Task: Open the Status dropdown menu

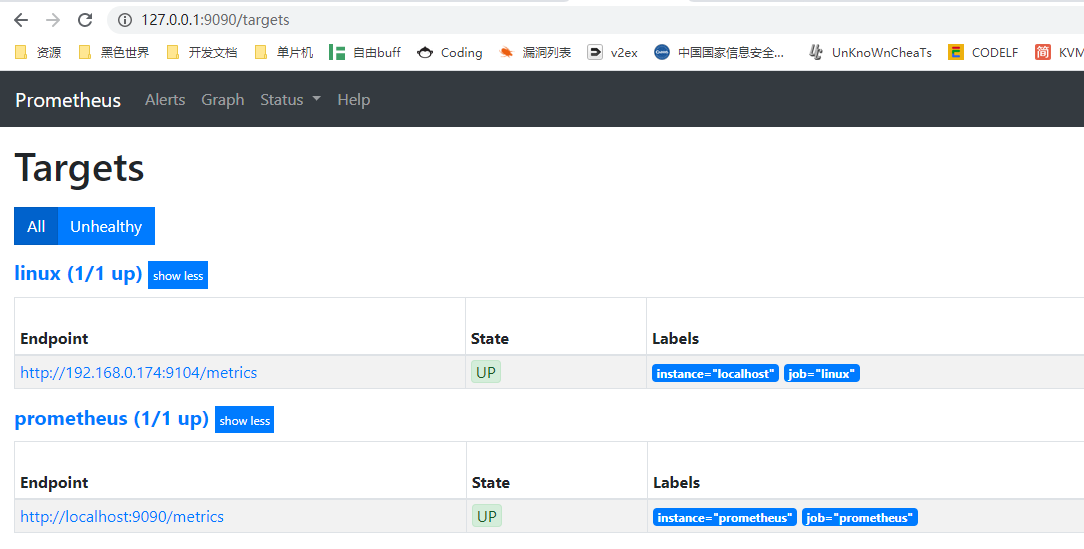Action: pos(290,100)
